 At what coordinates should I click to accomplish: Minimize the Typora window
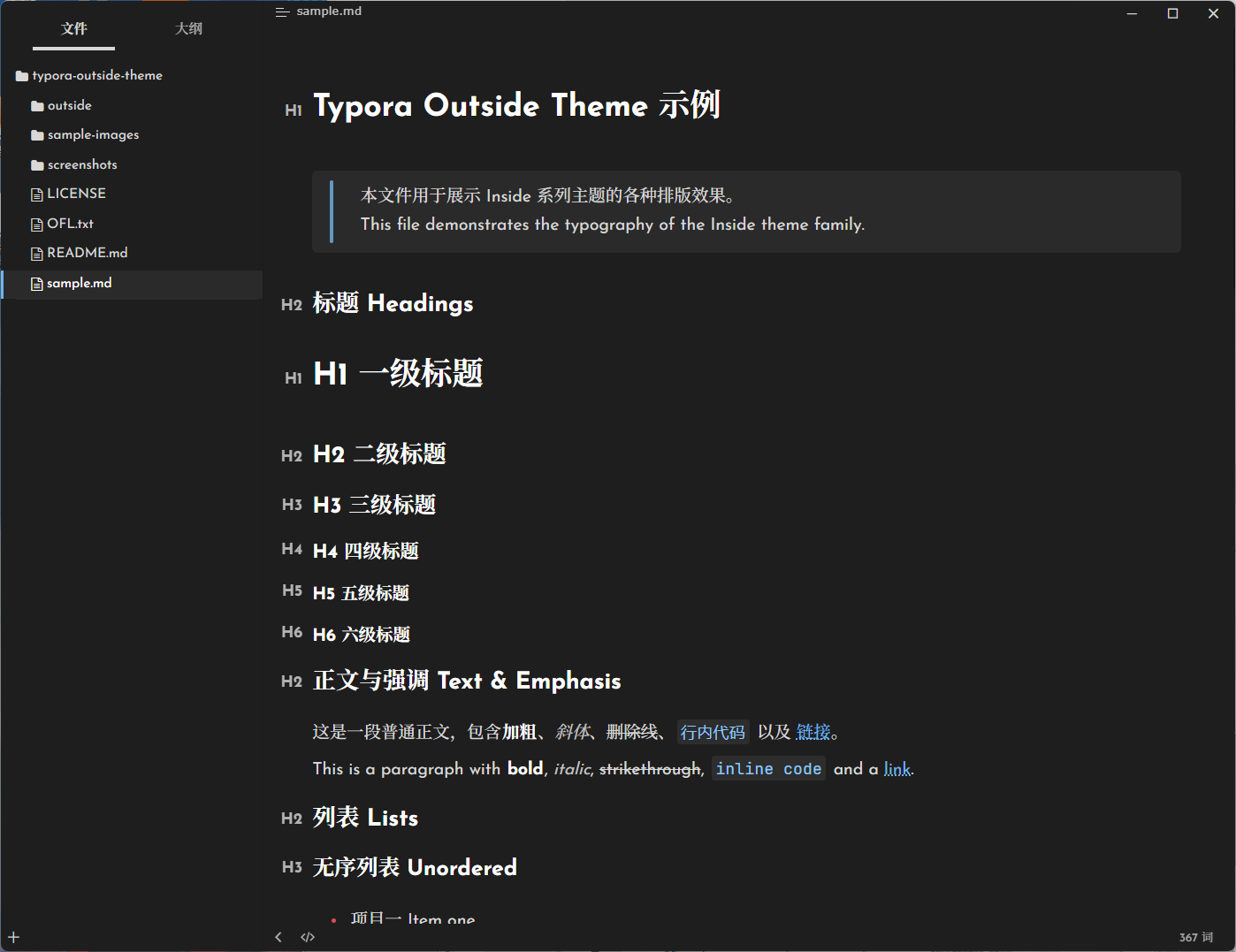[x=1132, y=13]
